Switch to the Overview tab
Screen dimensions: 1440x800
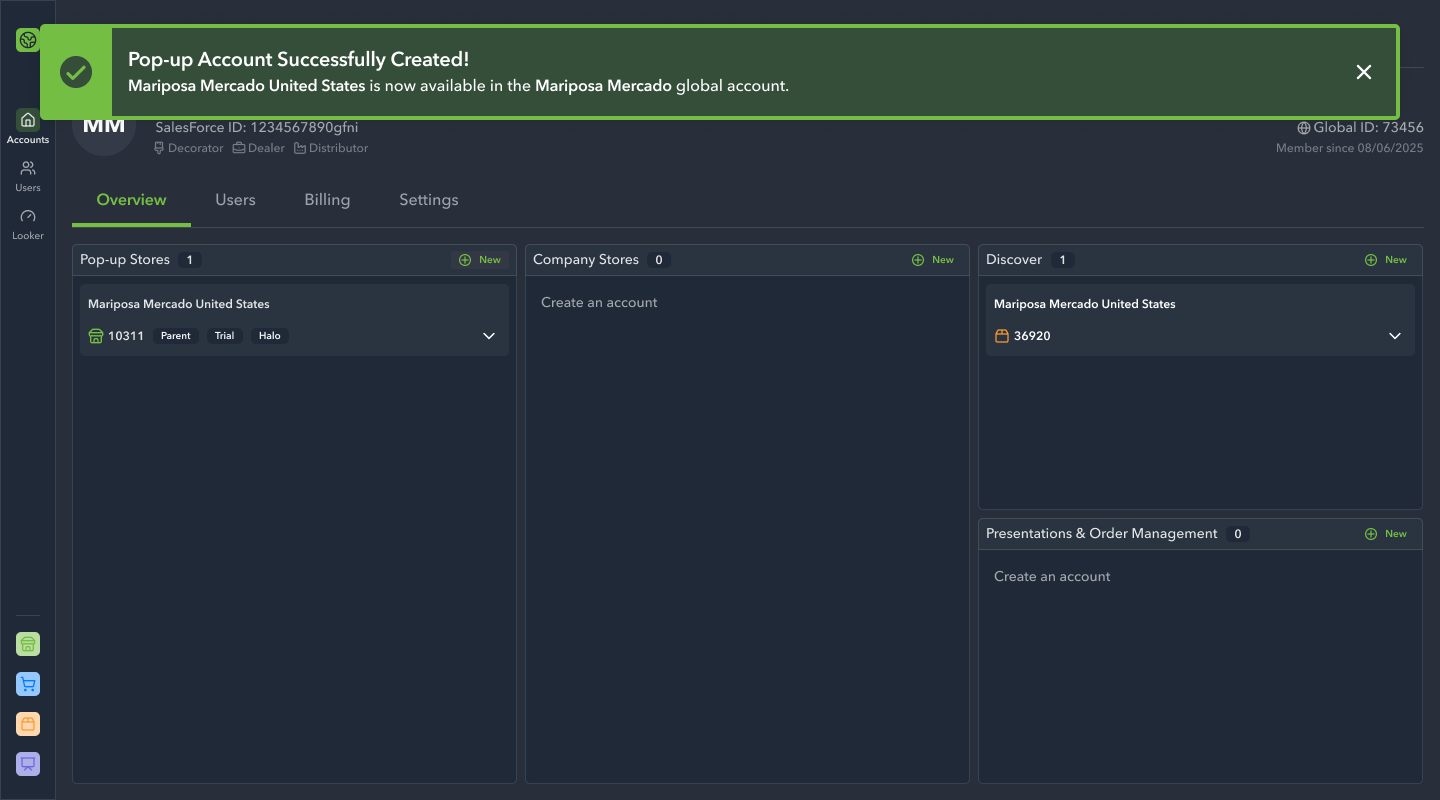pos(131,200)
